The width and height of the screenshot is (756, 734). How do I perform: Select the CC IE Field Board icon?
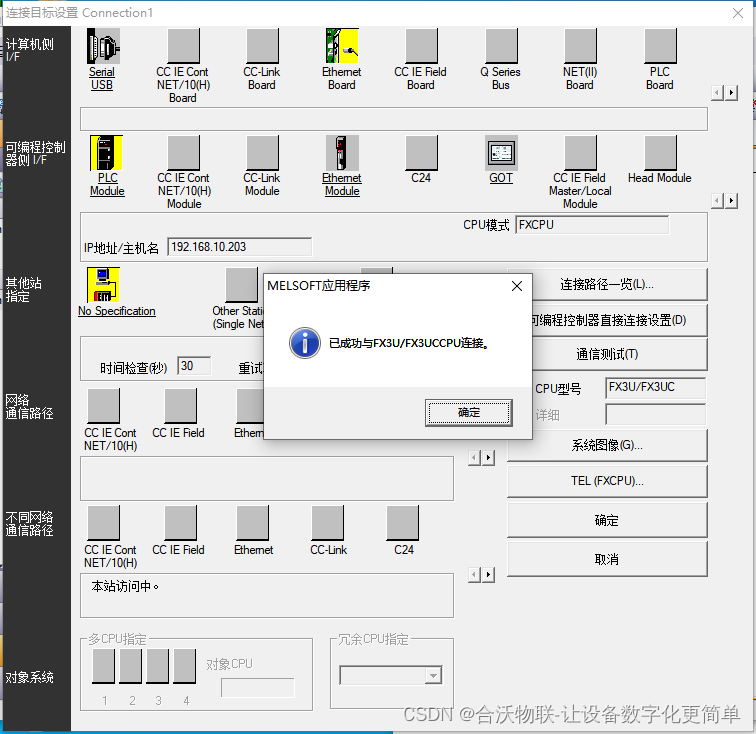(x=421, y=46)
